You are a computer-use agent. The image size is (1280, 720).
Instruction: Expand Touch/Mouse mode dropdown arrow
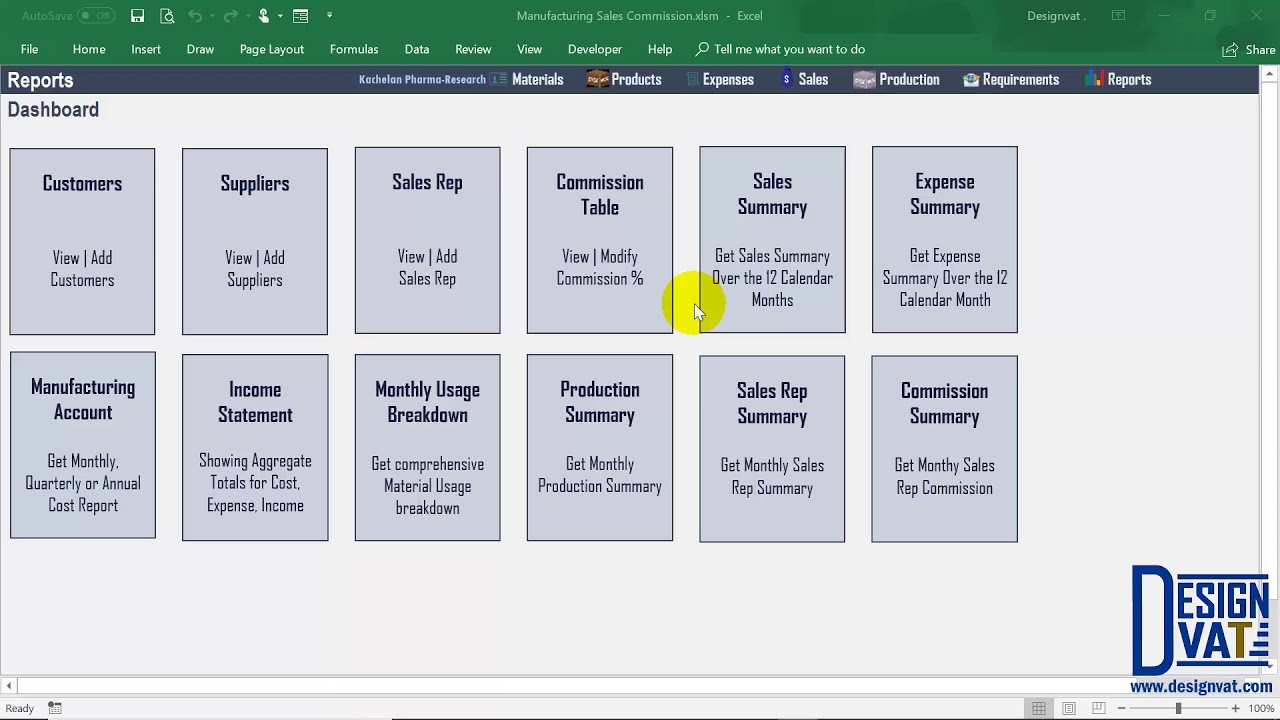pos(280,16)
